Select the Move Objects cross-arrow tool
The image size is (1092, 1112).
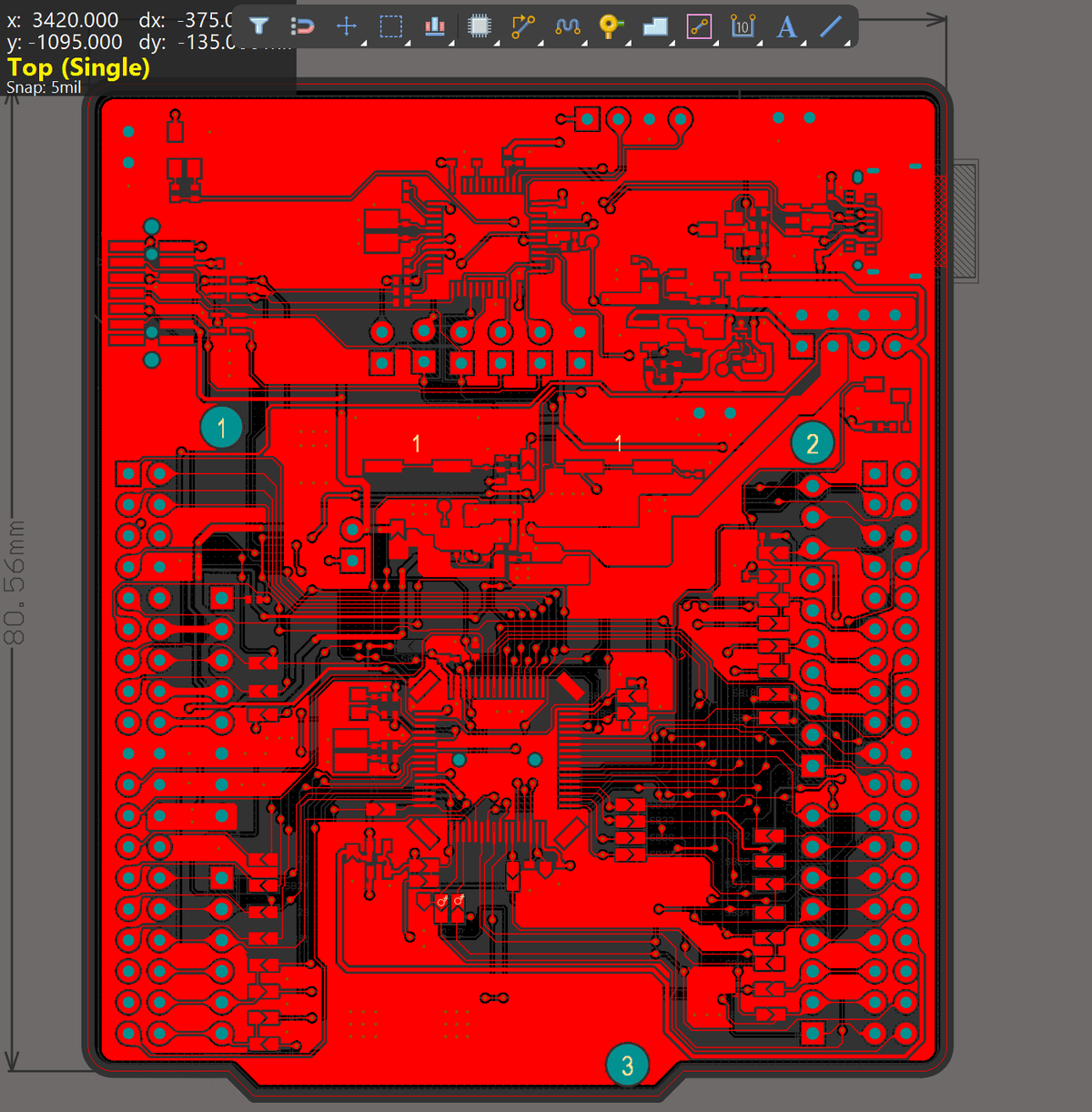(347, 26)
